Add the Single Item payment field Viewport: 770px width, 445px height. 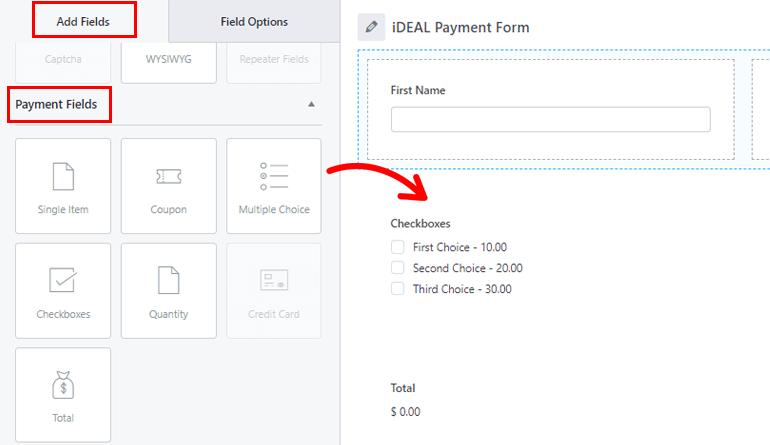tap(64, 186)
